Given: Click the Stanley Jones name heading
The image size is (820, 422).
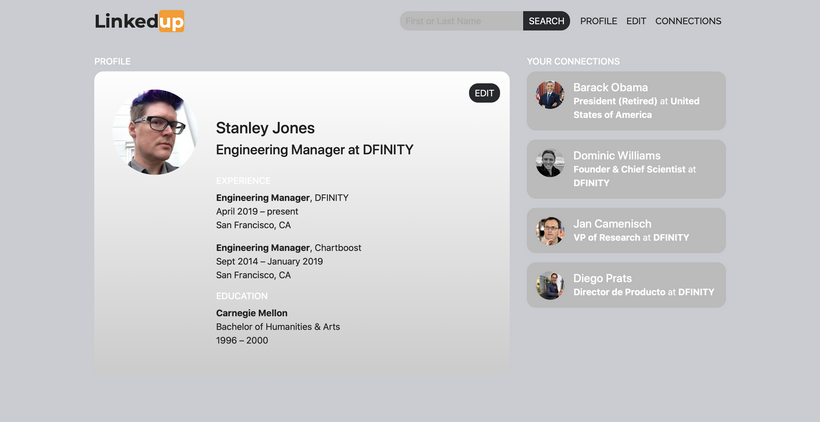Looking at the screenshot, I should tap(265, 128).
